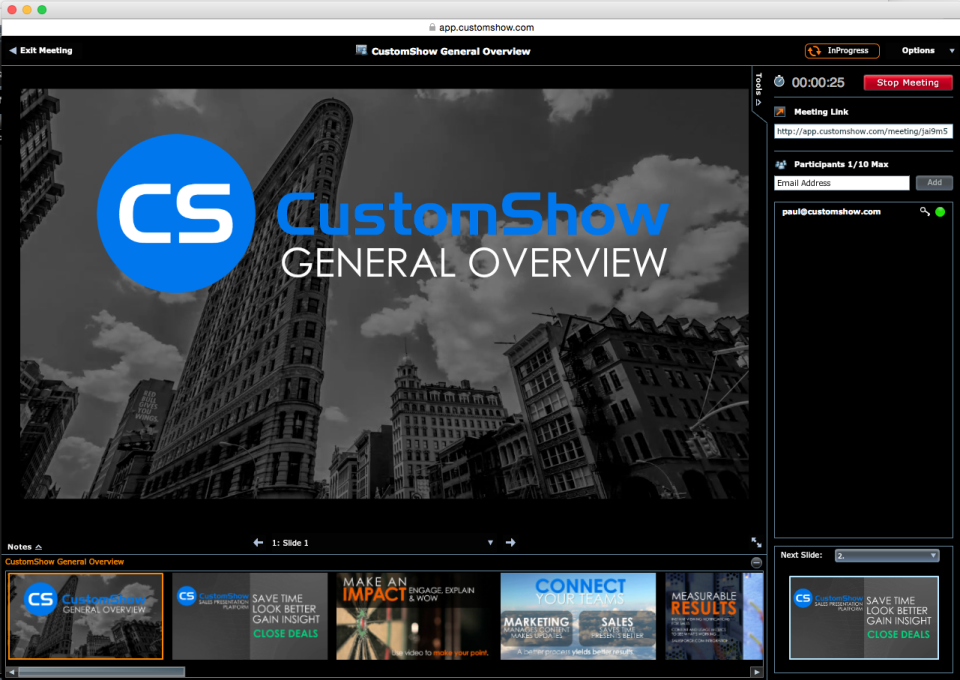Viewport: 960px width, 680px height.
Task: Go to previous slide with left arrow
Action: pyautogui.click(x=258, y=542)
